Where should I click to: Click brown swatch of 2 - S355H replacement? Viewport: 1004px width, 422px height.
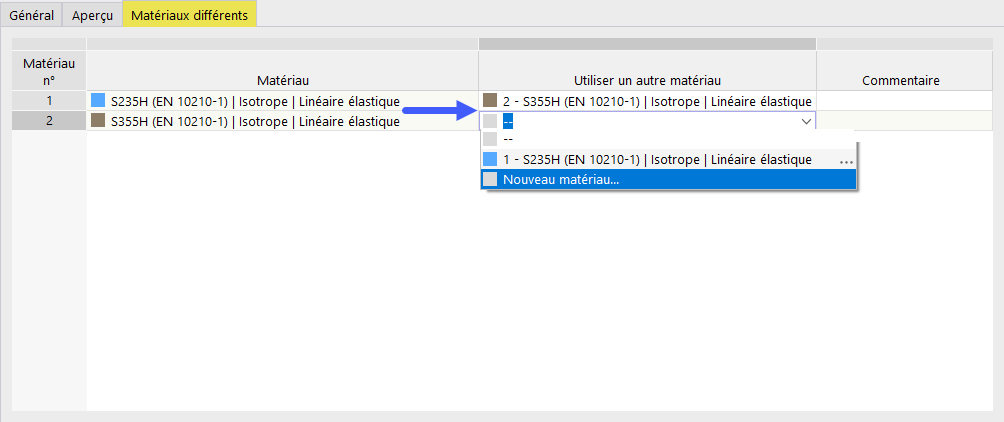[490, 101]
